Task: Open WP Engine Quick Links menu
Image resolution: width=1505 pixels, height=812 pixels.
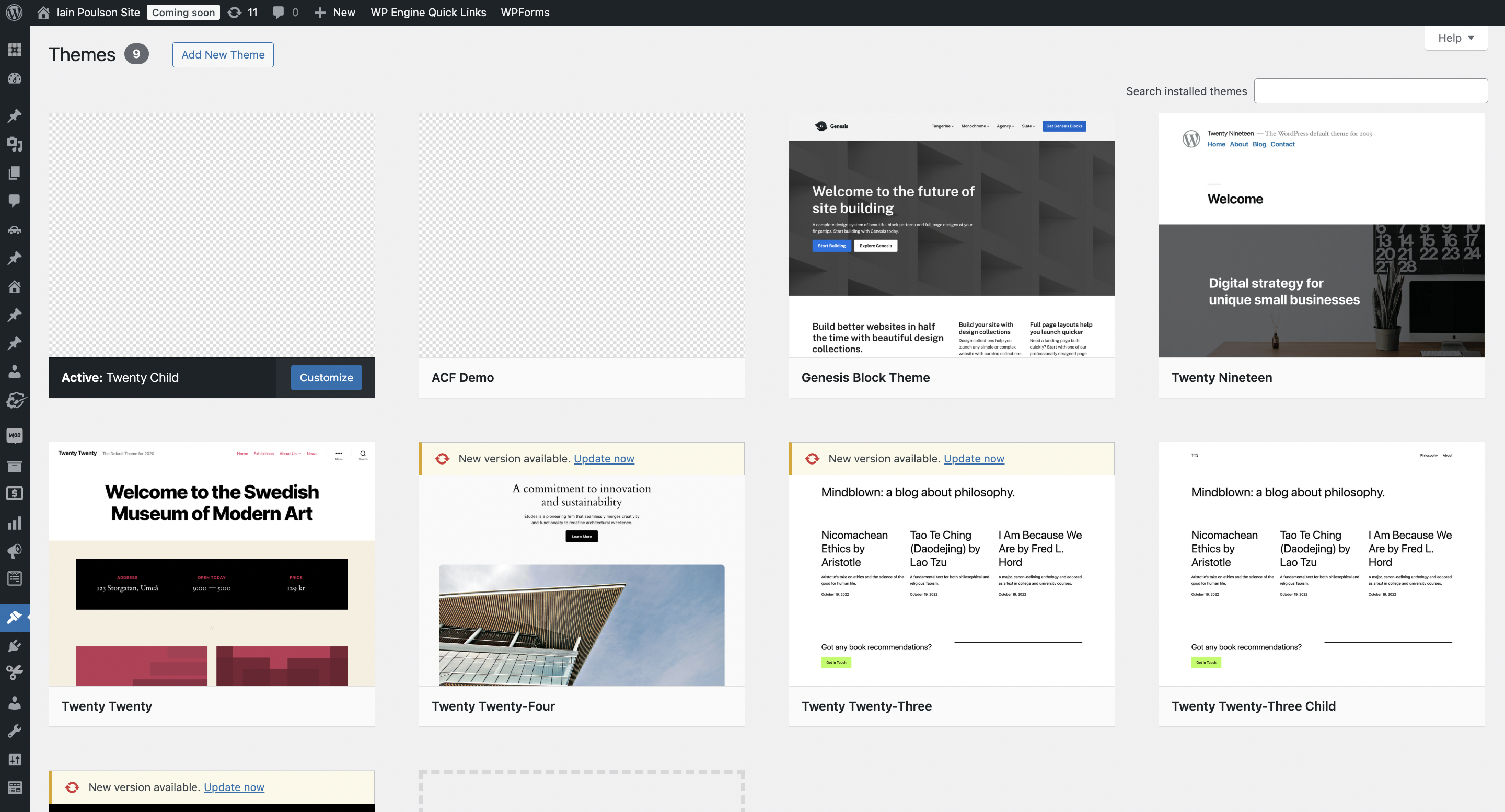Action: point(429,12)
